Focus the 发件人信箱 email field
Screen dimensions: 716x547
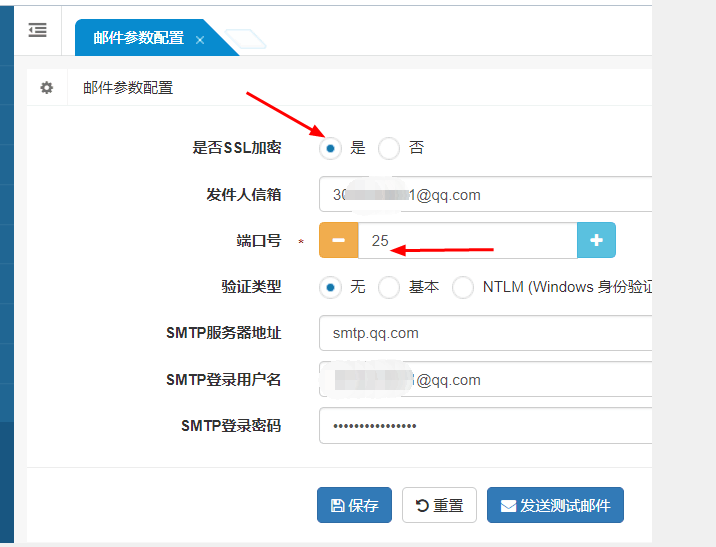(485, 195)
